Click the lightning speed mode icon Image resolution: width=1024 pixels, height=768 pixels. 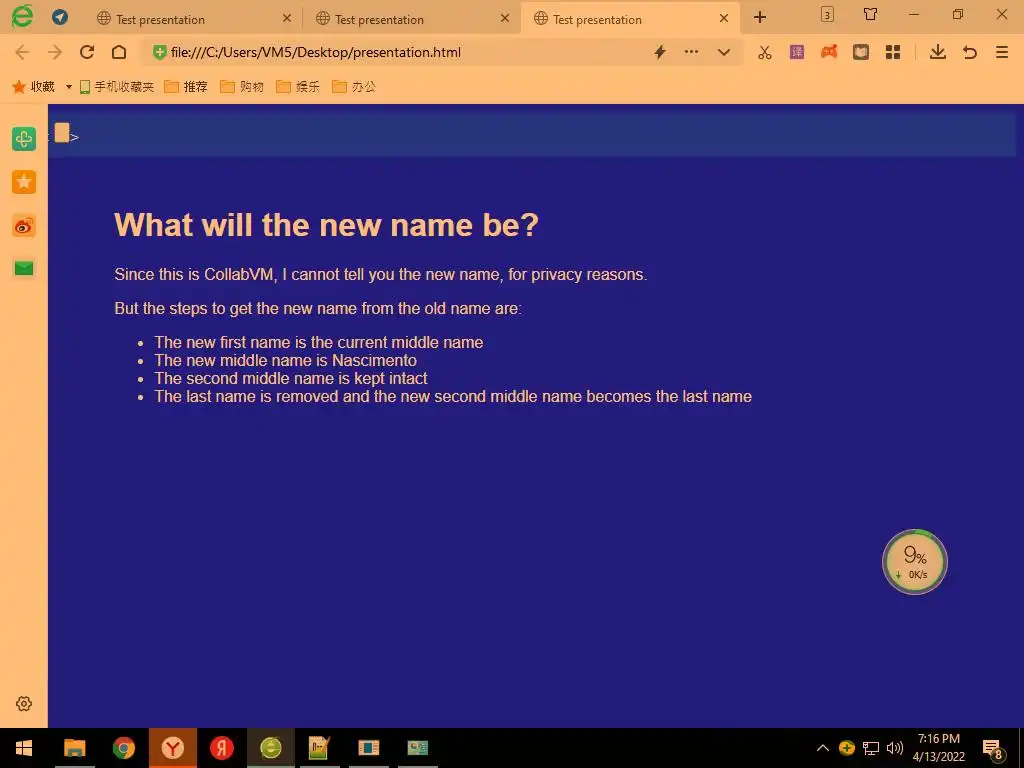[x=660, y=52]
